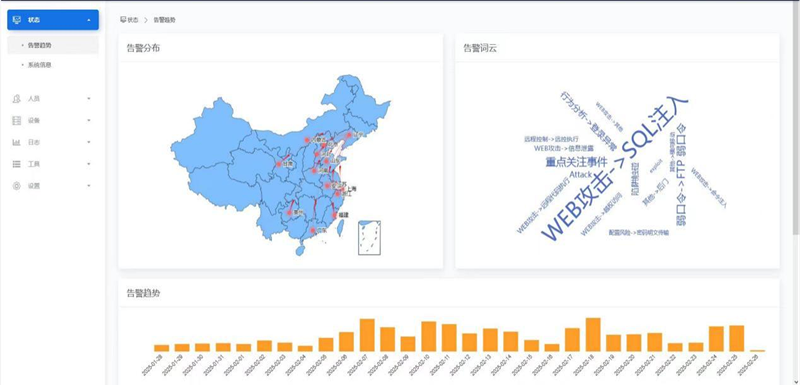Screen dimensions: 800x385
Task: Expand the 设备 menu arrow
Action: pos(89,121)
